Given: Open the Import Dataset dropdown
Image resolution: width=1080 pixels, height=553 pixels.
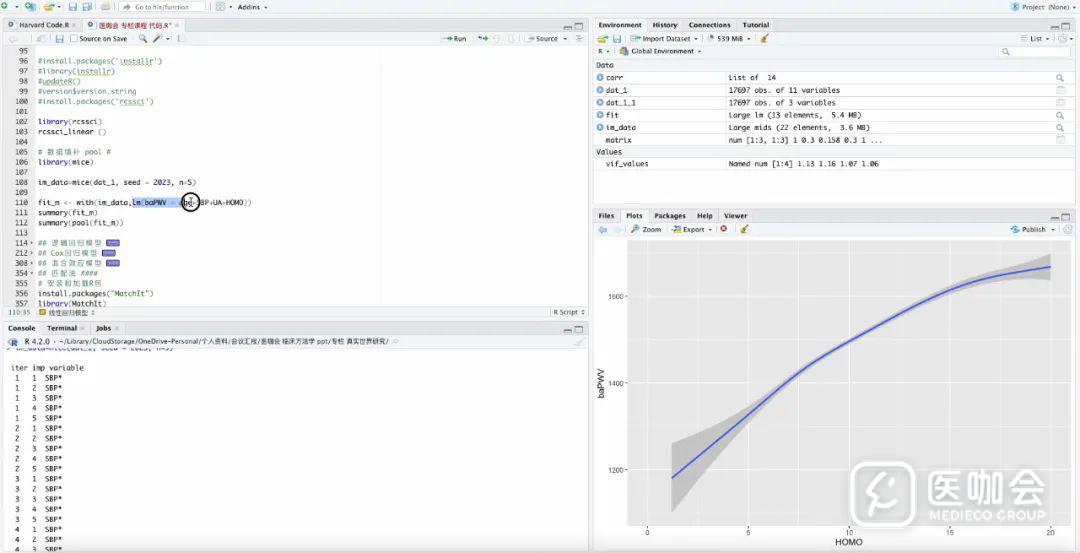Looking at the screenshot, I should pyautogui.click(x=665, y=39).
